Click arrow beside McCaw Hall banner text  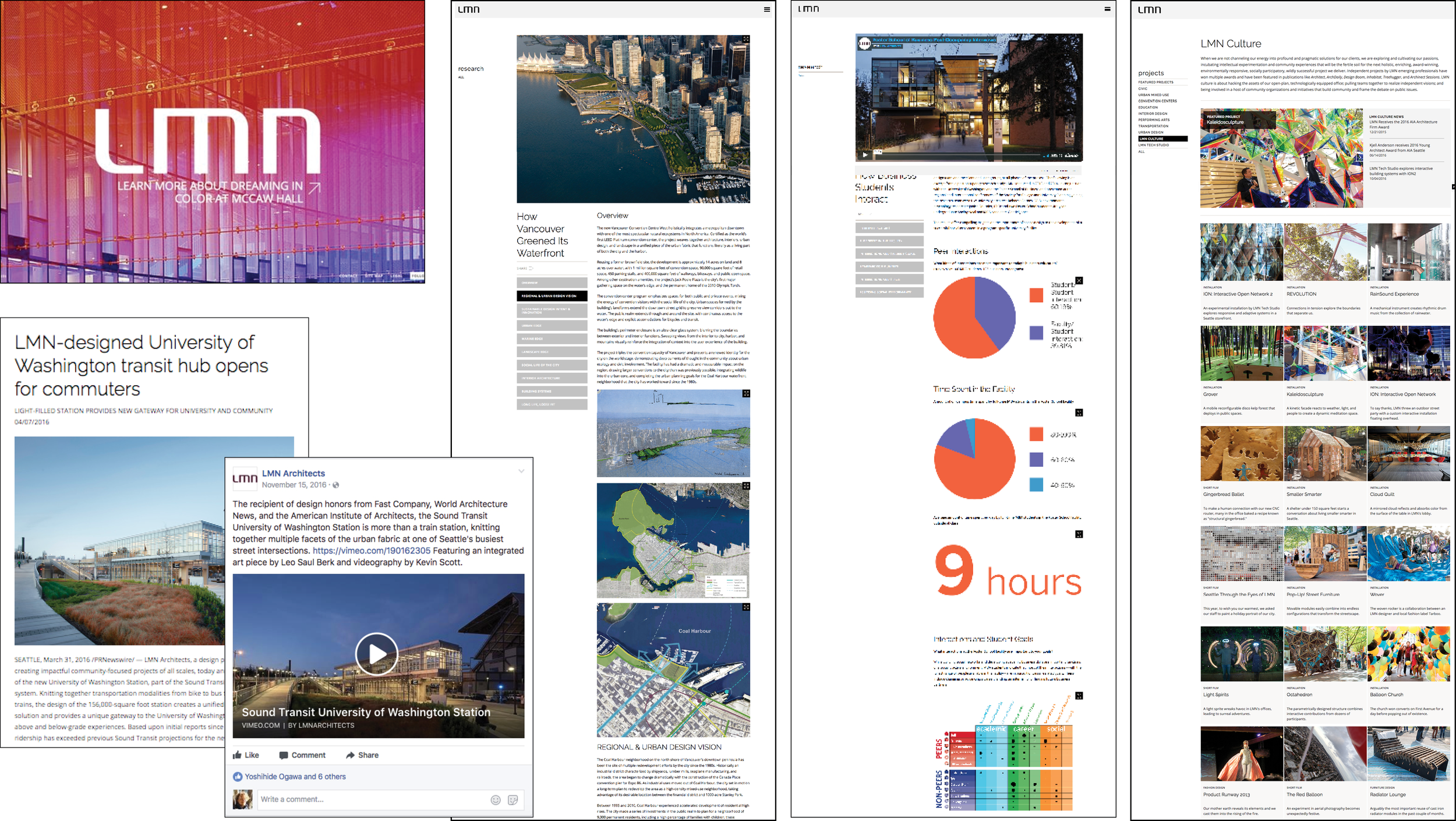pos(314,188)
